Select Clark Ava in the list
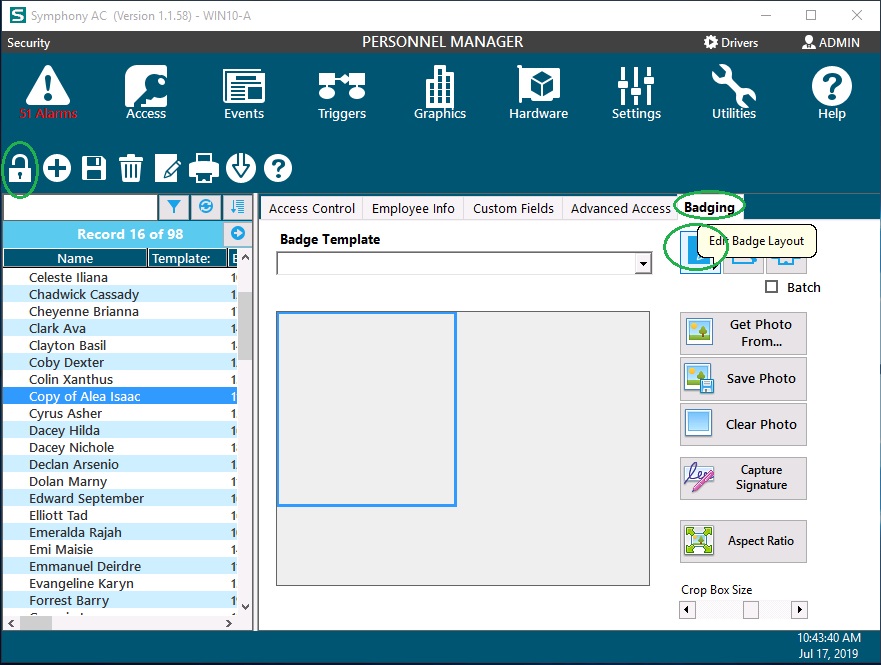Image resolution: width=881 pixels, height=665 pixels. pos(120,329)
